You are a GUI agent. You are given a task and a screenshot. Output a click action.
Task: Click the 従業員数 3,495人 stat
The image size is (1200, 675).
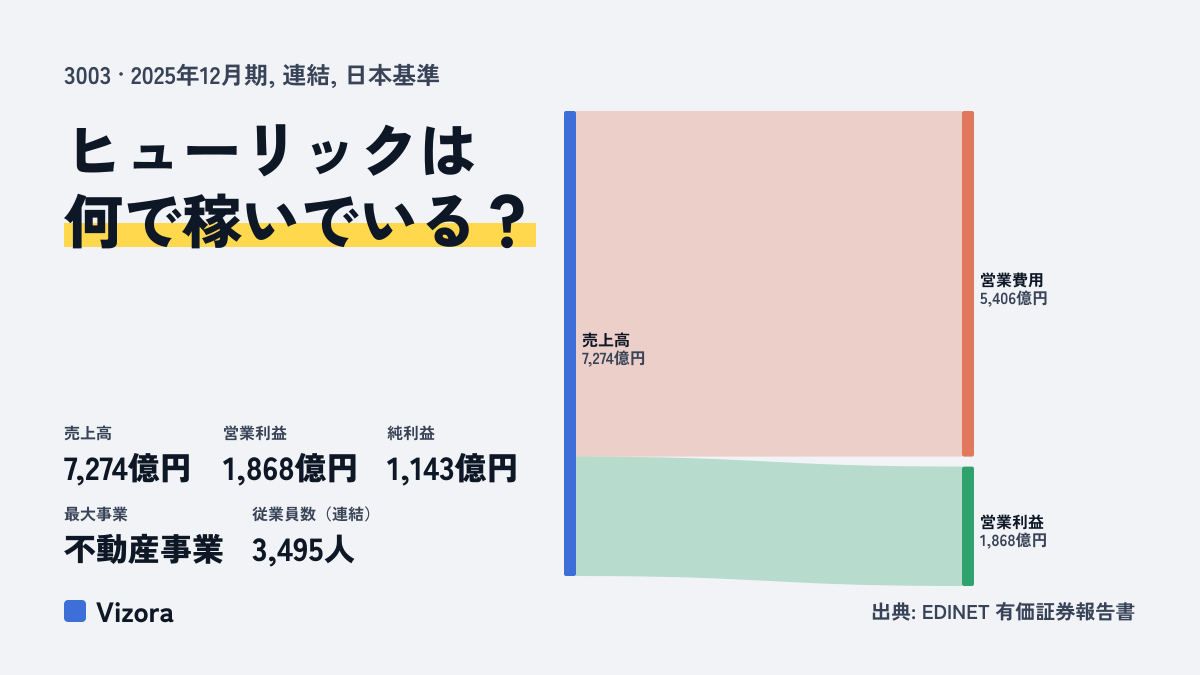click(x=313, y=536)
